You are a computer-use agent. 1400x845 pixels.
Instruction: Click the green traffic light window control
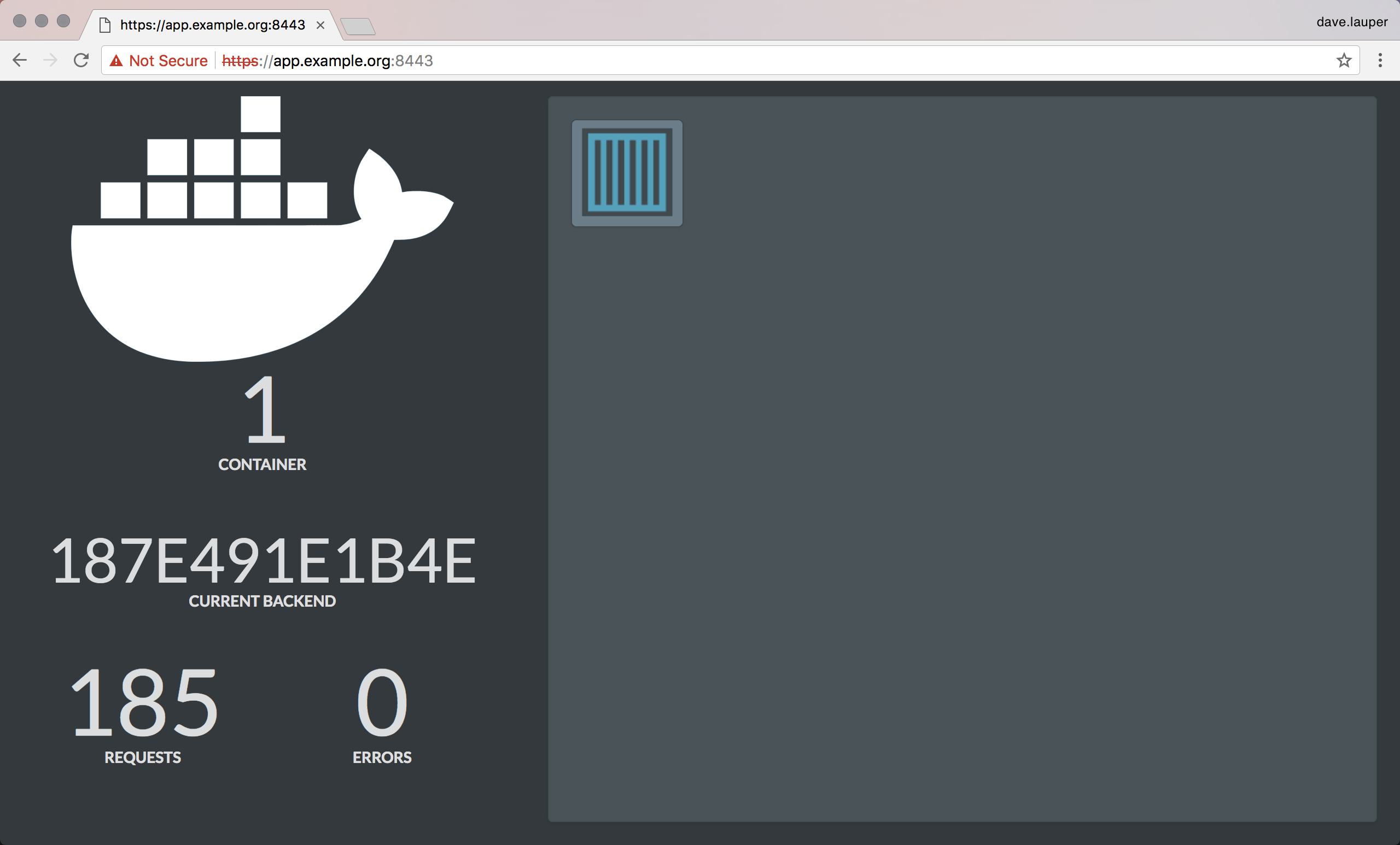pos(64,20)
